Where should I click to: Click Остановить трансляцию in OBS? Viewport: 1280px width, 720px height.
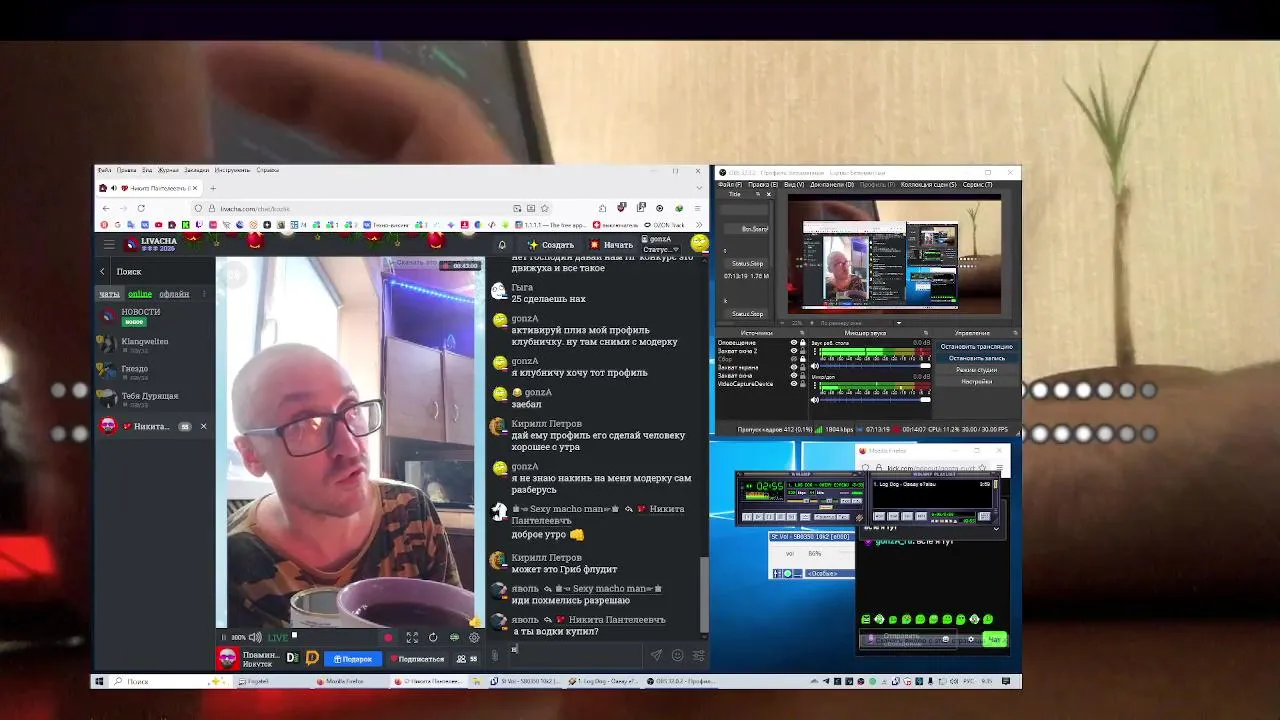coord(976,346)
